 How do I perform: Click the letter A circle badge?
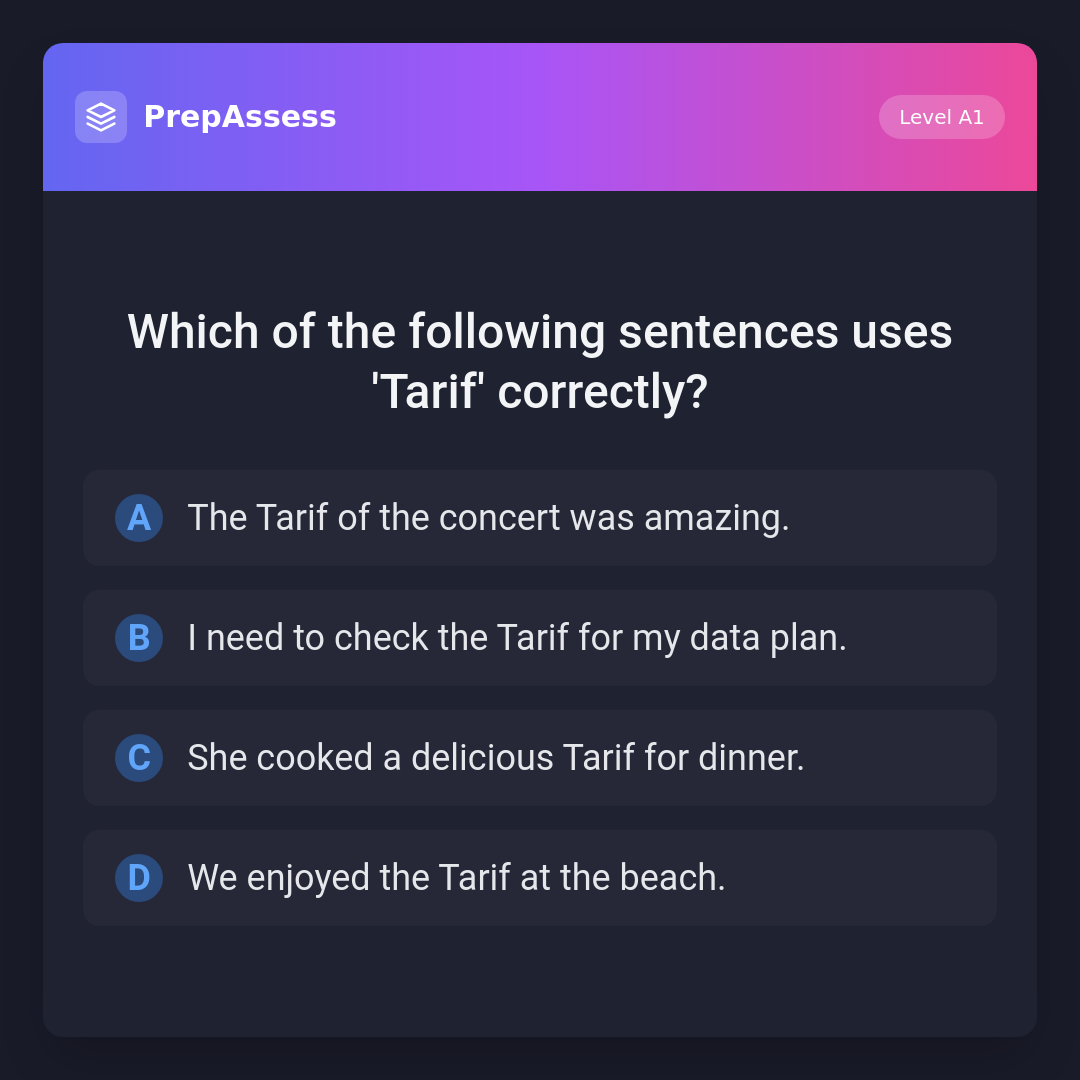coord(139,518)
